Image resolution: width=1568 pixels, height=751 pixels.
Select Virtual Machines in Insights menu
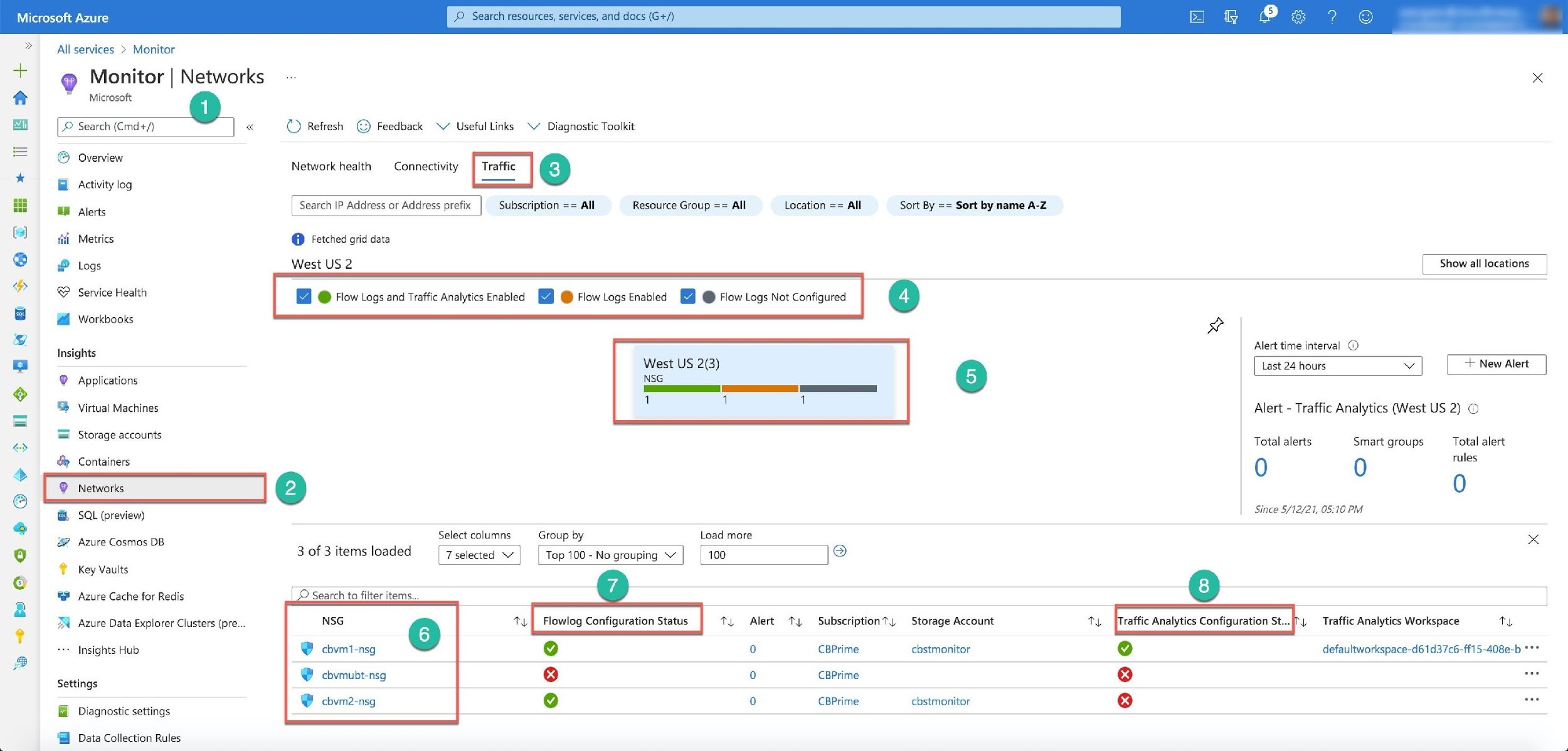pos(118,408)
